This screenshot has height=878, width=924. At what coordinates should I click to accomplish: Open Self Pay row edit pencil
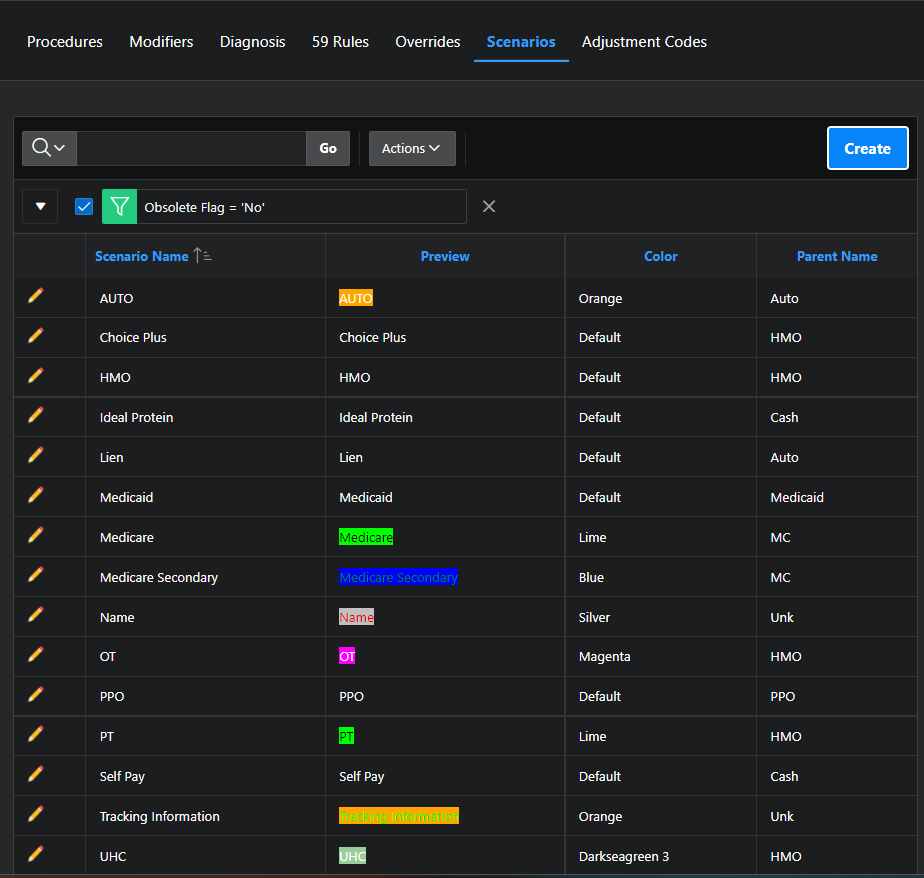(x=36, y=774)
